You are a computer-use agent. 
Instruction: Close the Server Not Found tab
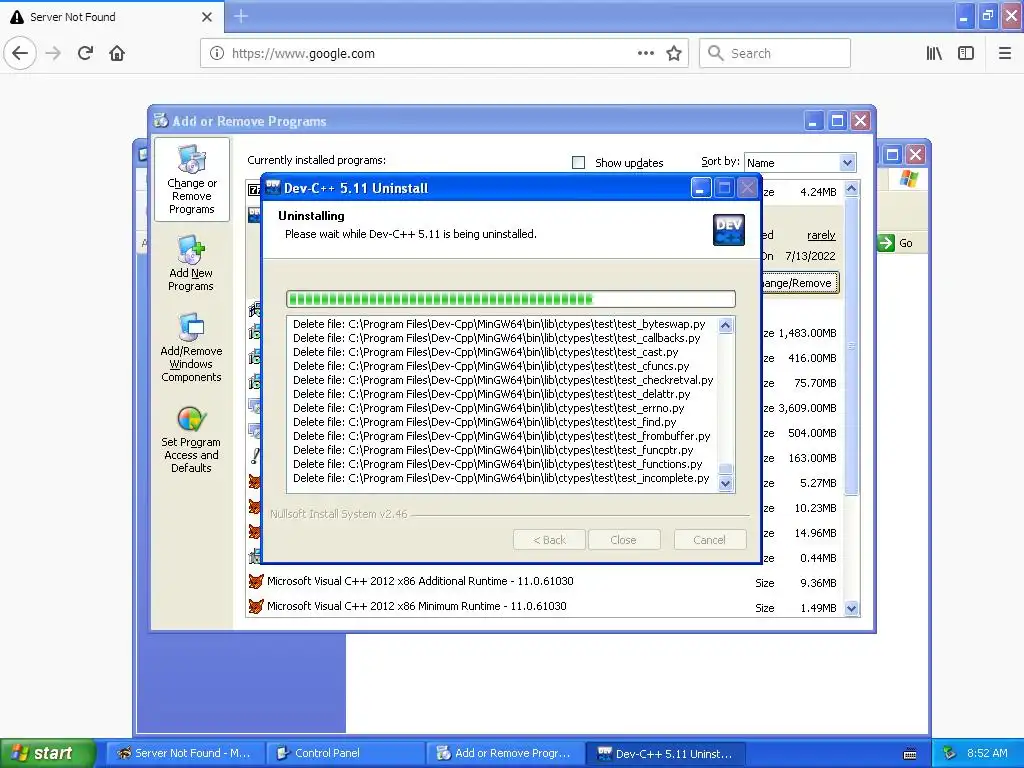[x=207, y=17]
